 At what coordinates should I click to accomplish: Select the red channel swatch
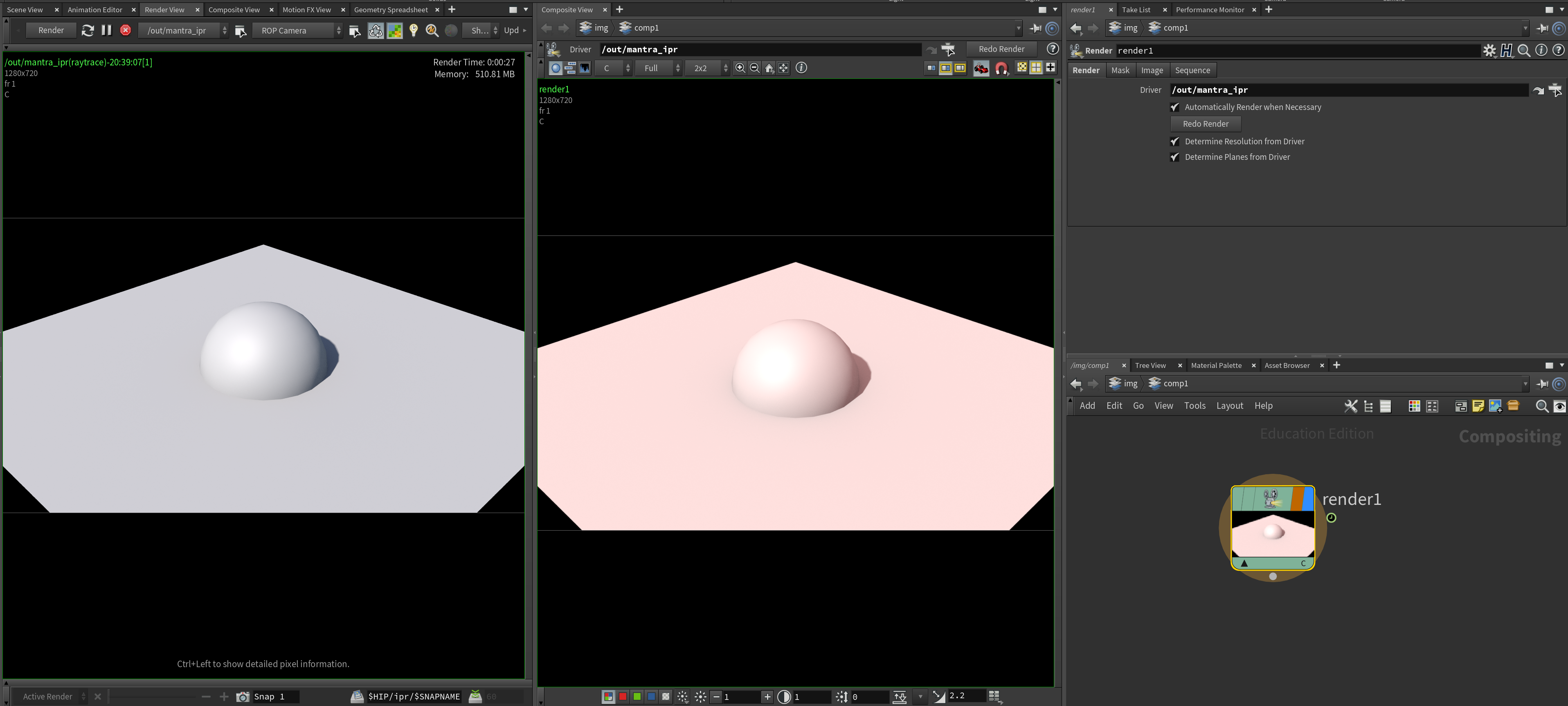623,696
